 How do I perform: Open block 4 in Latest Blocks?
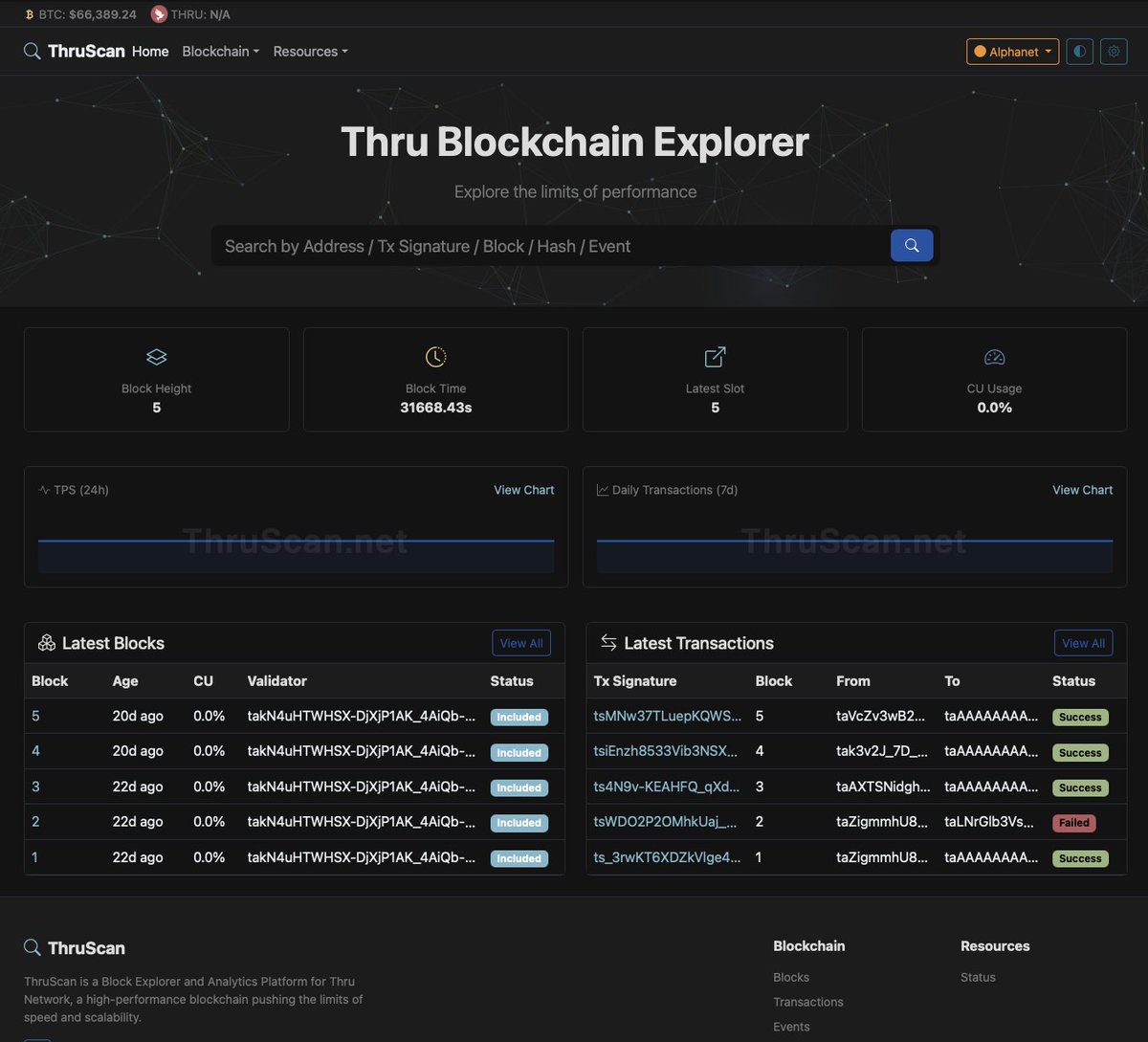tap(35, 751)
